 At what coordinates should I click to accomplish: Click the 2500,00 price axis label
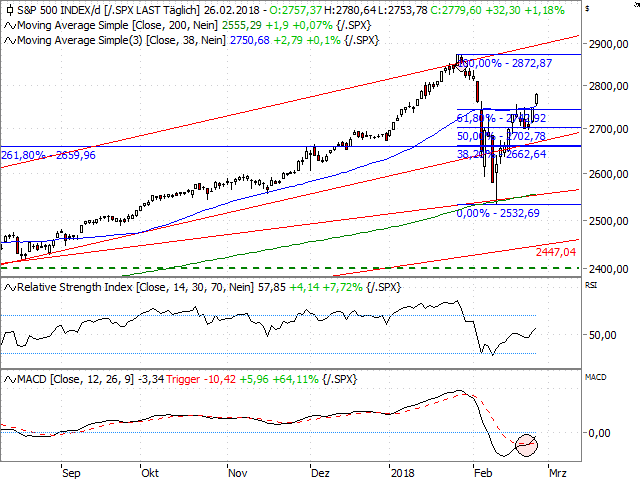point(608,221)
